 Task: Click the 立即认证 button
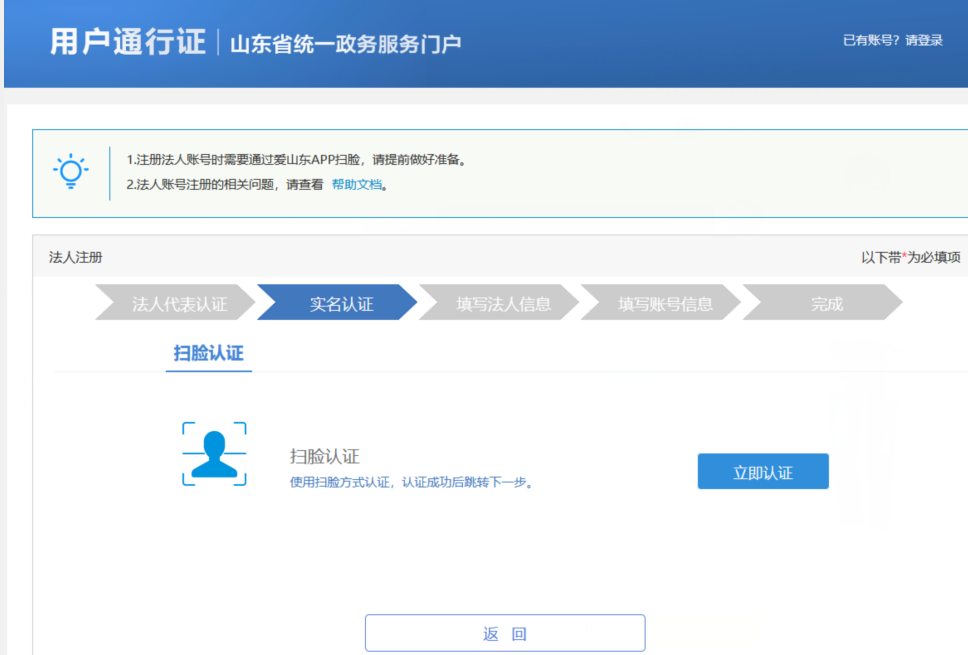click(x=763, y=470)
